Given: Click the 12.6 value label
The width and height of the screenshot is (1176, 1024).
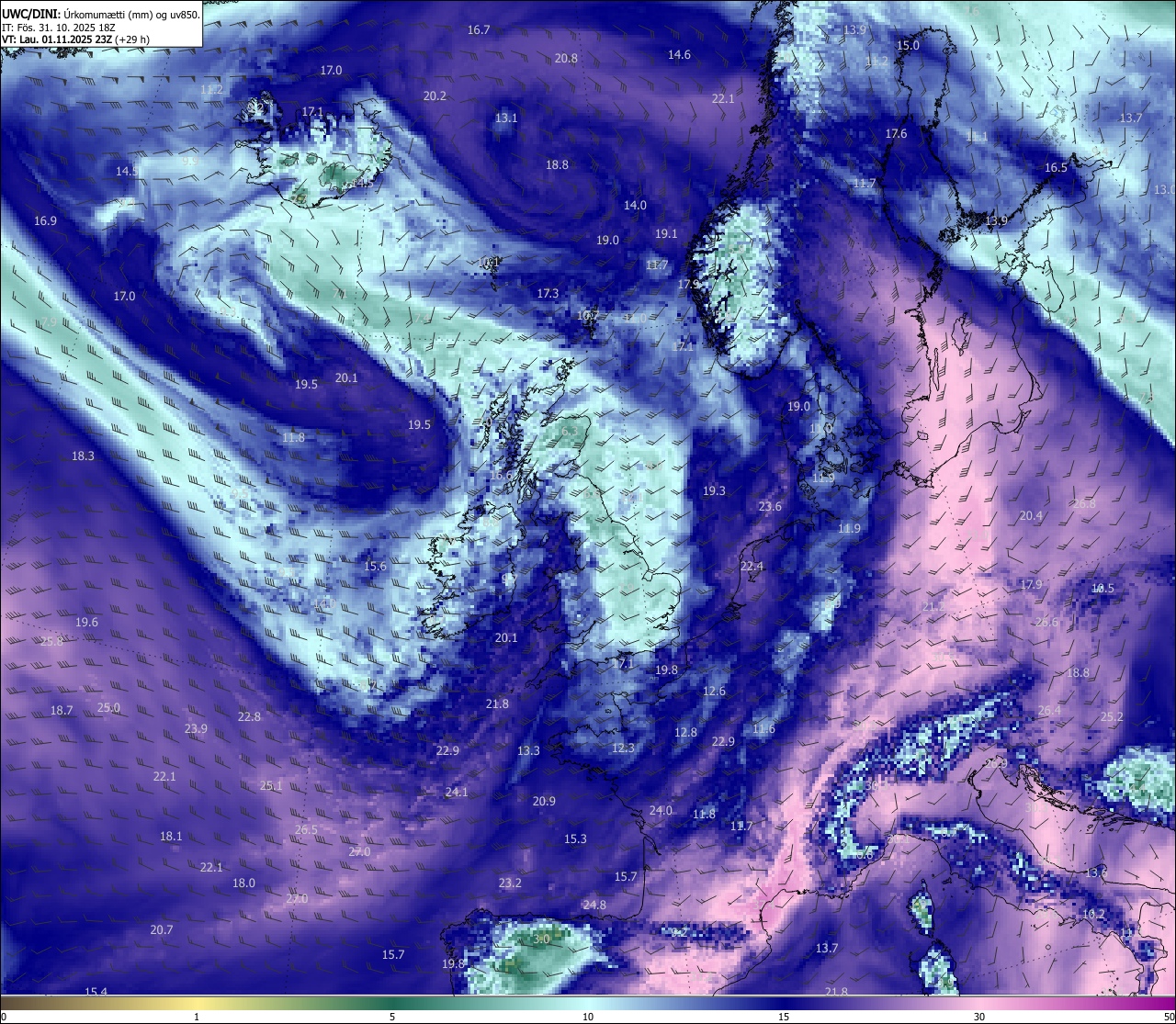Looking at the screenshot, I should coord(714,691).
